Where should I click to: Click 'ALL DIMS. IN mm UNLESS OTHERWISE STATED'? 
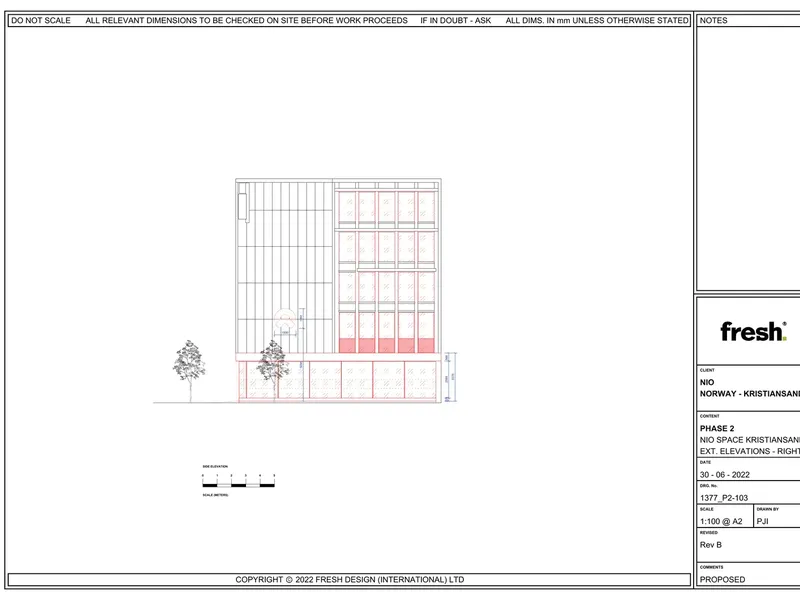pos(597,20)
